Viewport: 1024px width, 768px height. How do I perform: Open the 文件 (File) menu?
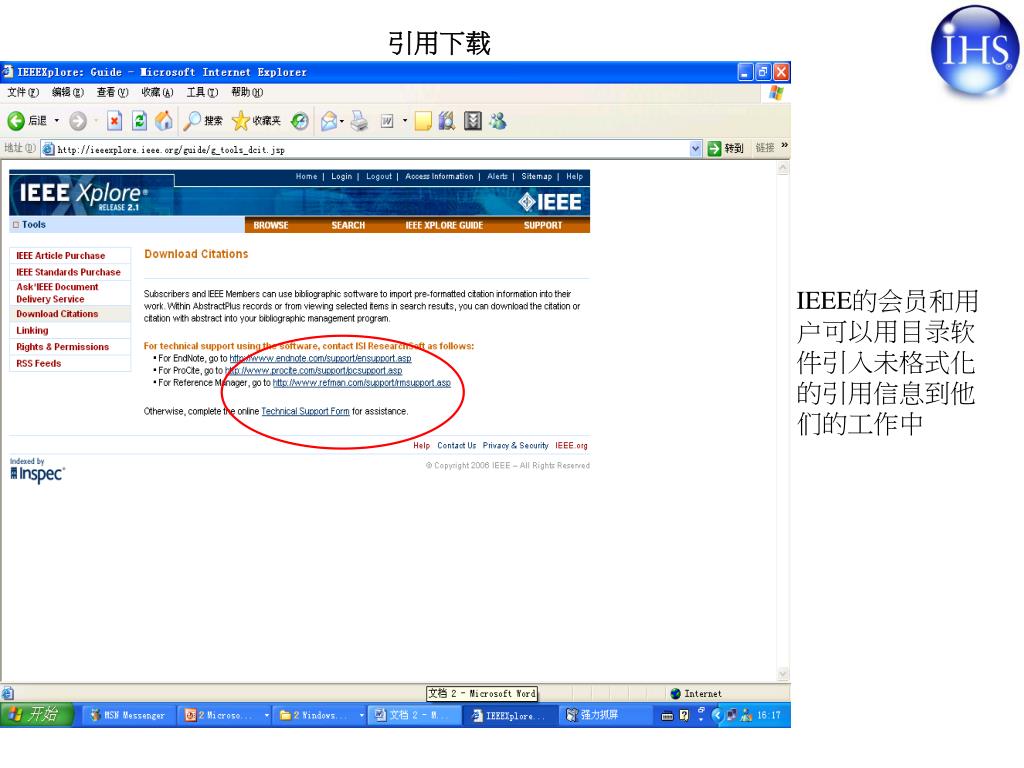point(23,92)
